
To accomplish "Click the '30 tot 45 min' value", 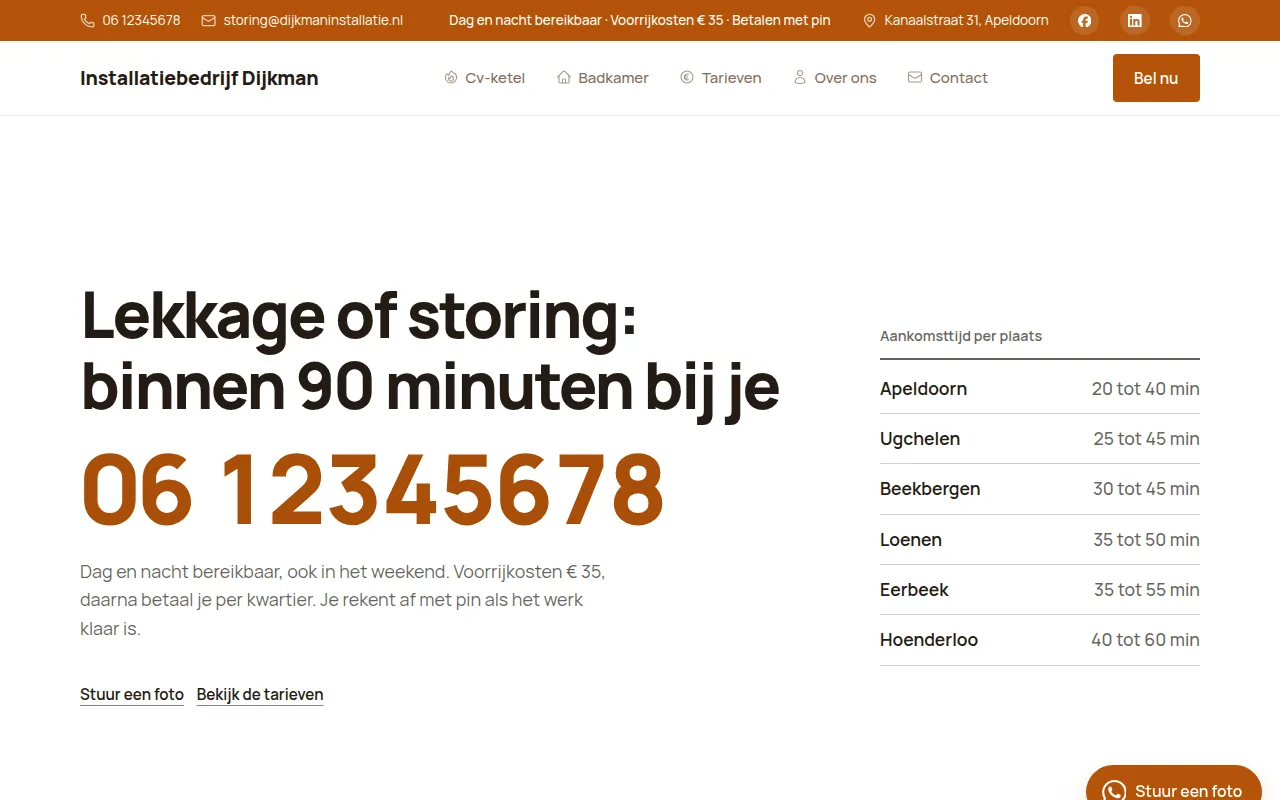I will (x=1147, y=489).
